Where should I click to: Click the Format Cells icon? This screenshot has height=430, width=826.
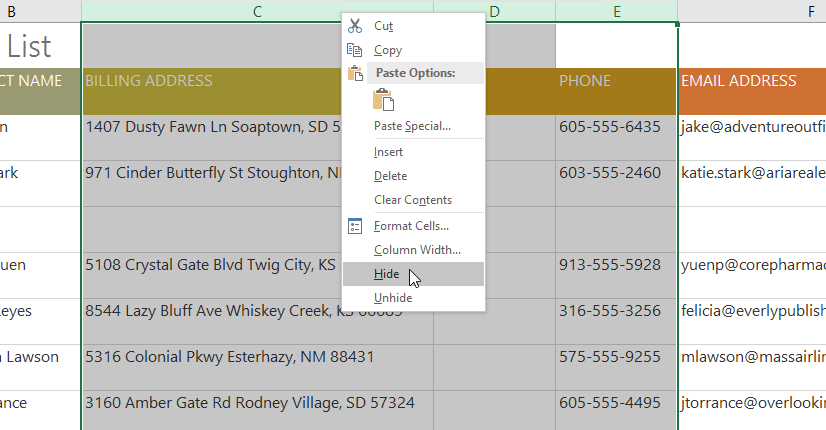click(354, 226)
